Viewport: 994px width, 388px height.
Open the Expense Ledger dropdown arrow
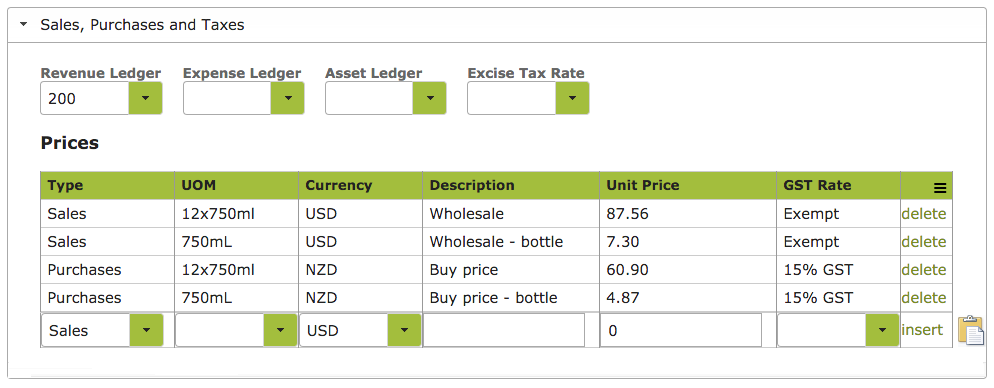click(x=287, y=98)
